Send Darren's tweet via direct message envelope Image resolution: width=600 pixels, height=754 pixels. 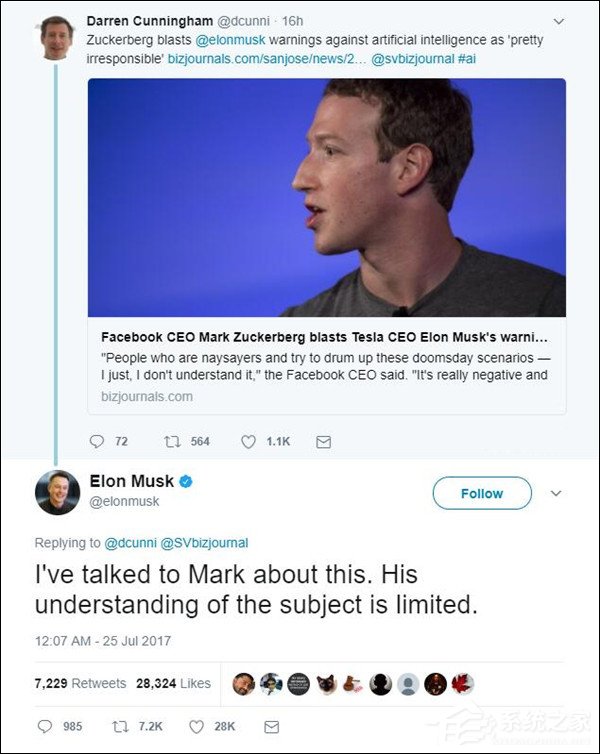click(x=324, y=442)
